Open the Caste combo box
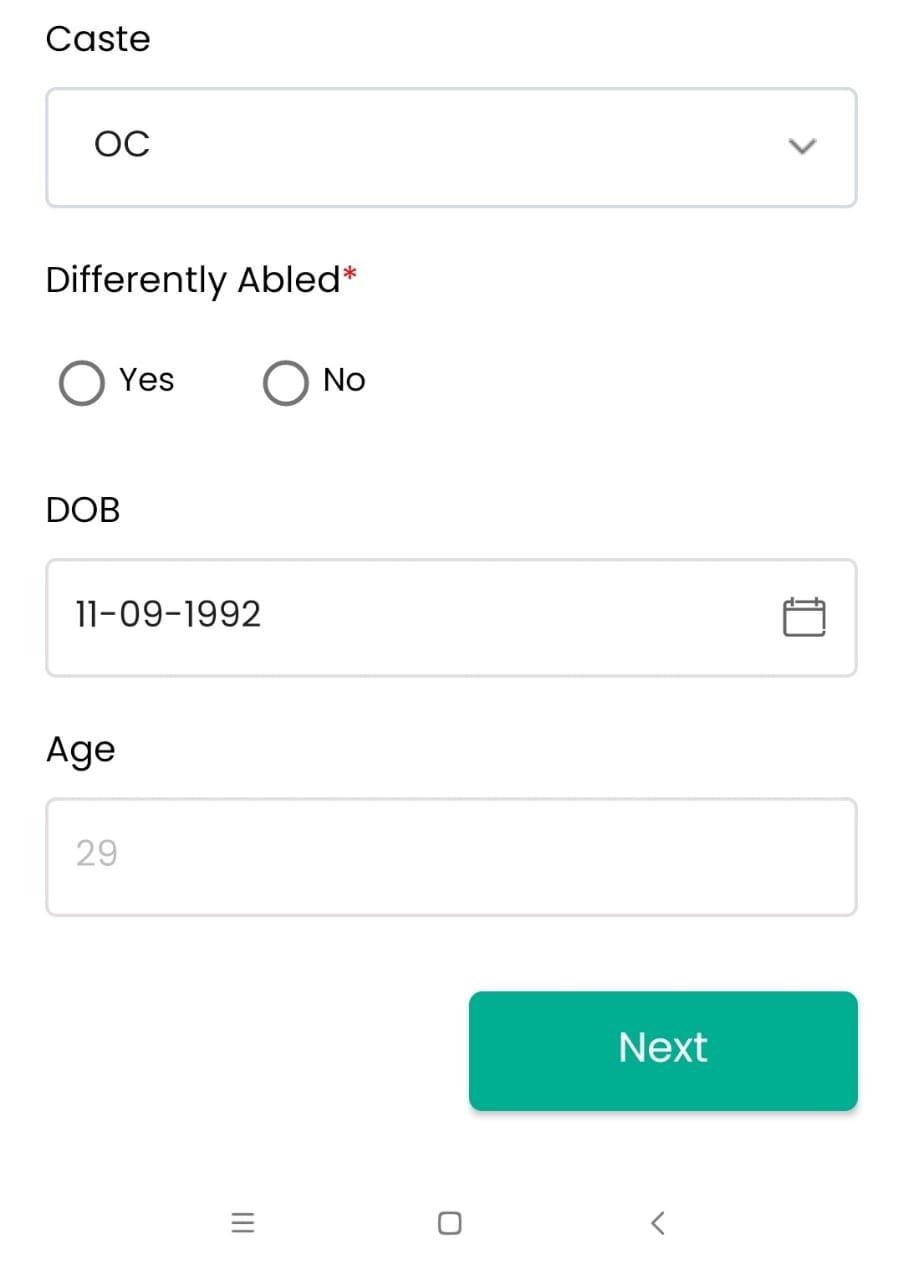 450,148
